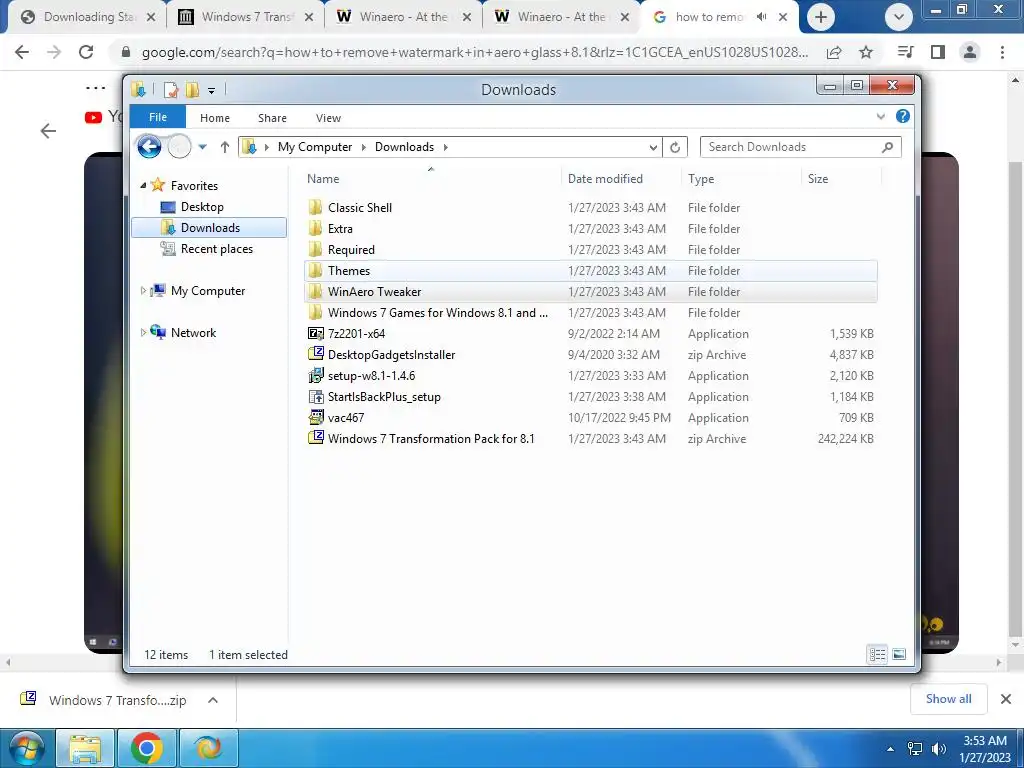Select the Themes folder row
This screenshot has height=768, width=1024.
tap(590, 270)
